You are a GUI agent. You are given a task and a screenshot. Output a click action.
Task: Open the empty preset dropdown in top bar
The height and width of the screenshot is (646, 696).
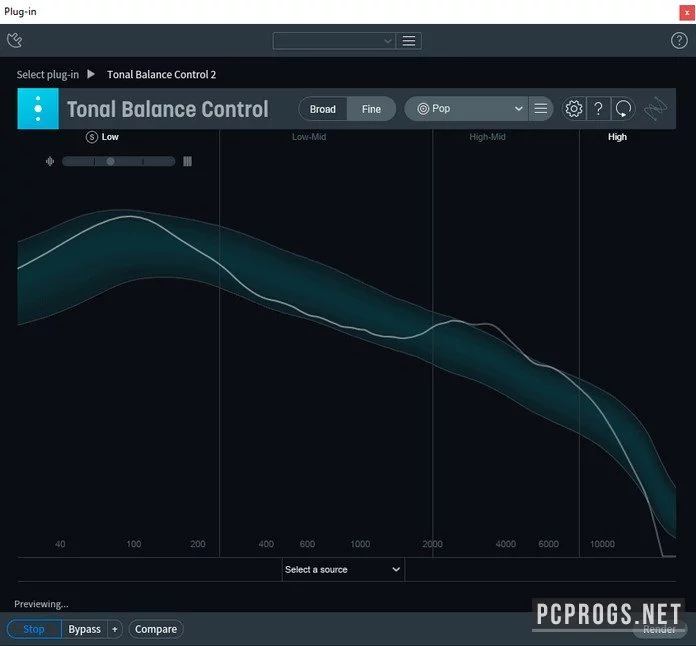334,41
